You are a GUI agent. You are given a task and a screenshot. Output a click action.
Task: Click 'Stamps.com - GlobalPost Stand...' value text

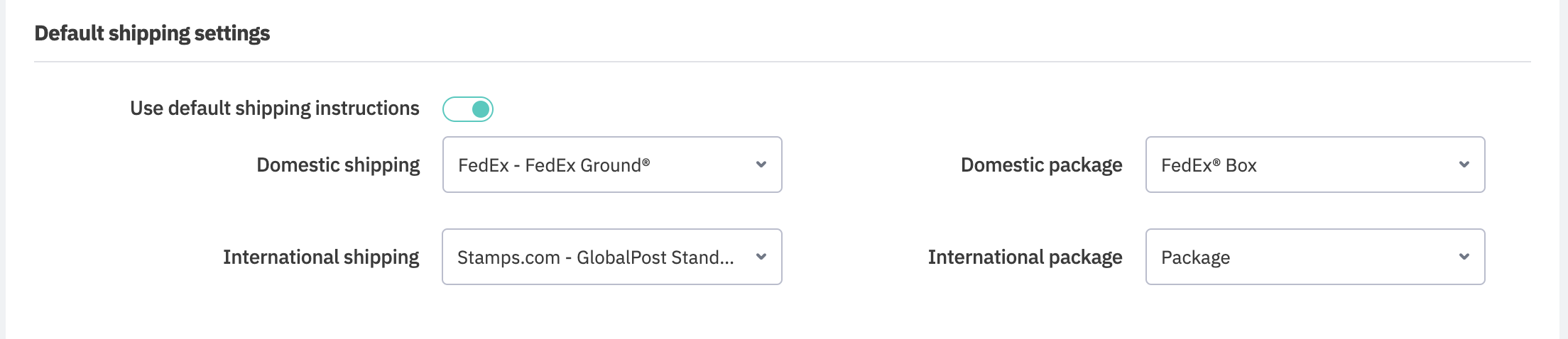tap(595, 257)
